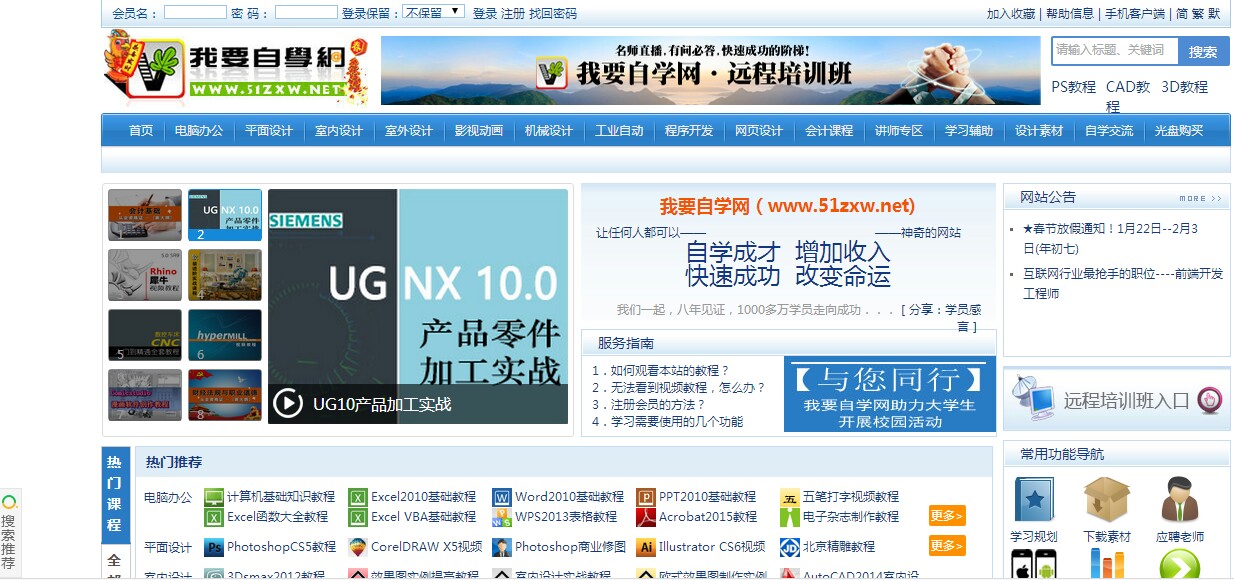
Task: Click the 计算机基础知识教程 monitor icon
Action: (x=213, y=497)
